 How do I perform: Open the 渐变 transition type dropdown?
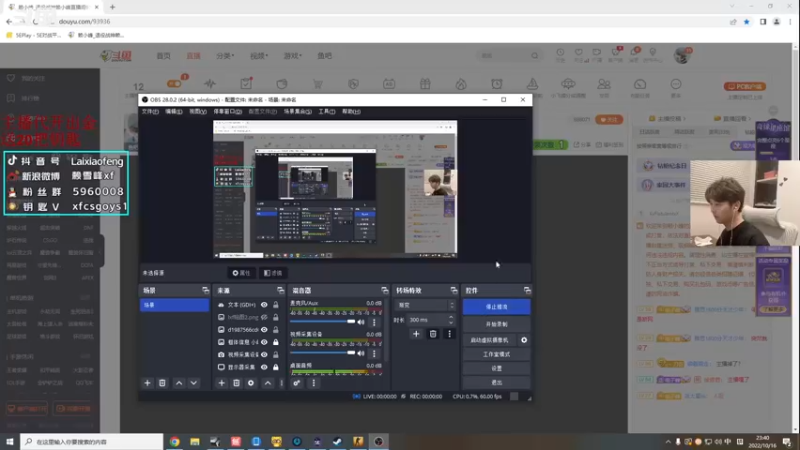[x=425, y=305]
